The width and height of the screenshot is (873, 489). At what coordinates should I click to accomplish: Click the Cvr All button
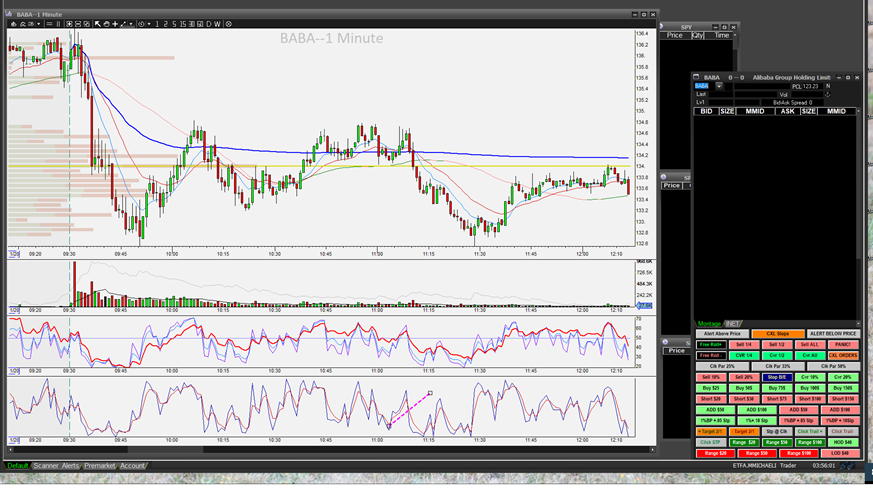810,355
